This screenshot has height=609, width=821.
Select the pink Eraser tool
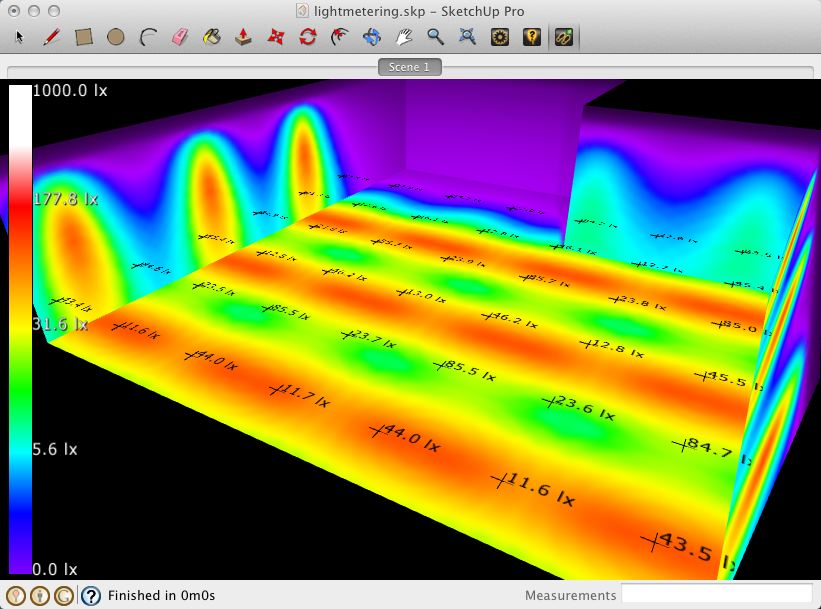(x=180, y=37)
